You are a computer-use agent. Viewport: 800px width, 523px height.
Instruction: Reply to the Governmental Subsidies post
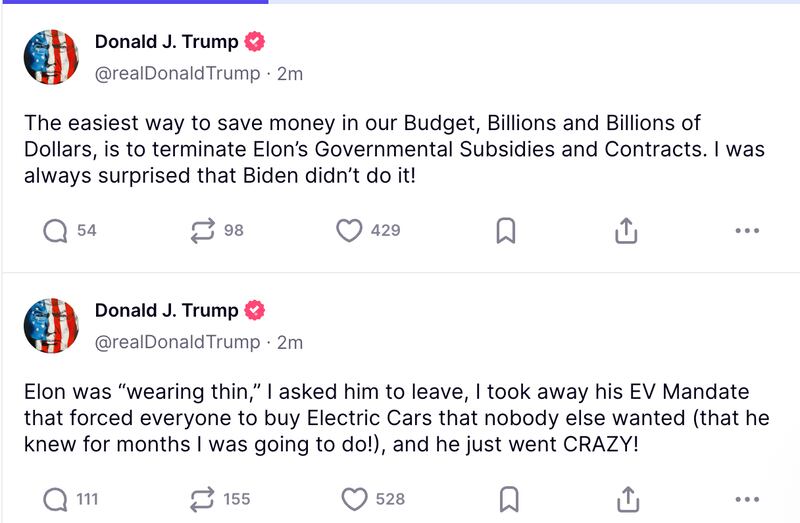[55, 230]
